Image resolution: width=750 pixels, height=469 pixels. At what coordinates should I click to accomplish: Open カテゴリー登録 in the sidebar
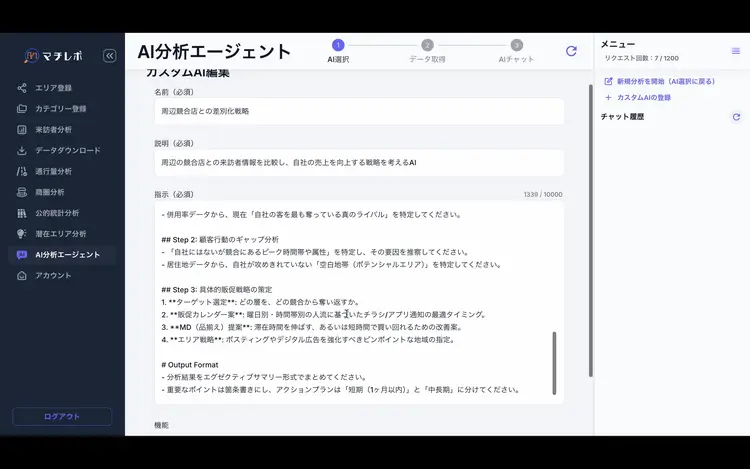click(62, 109)
